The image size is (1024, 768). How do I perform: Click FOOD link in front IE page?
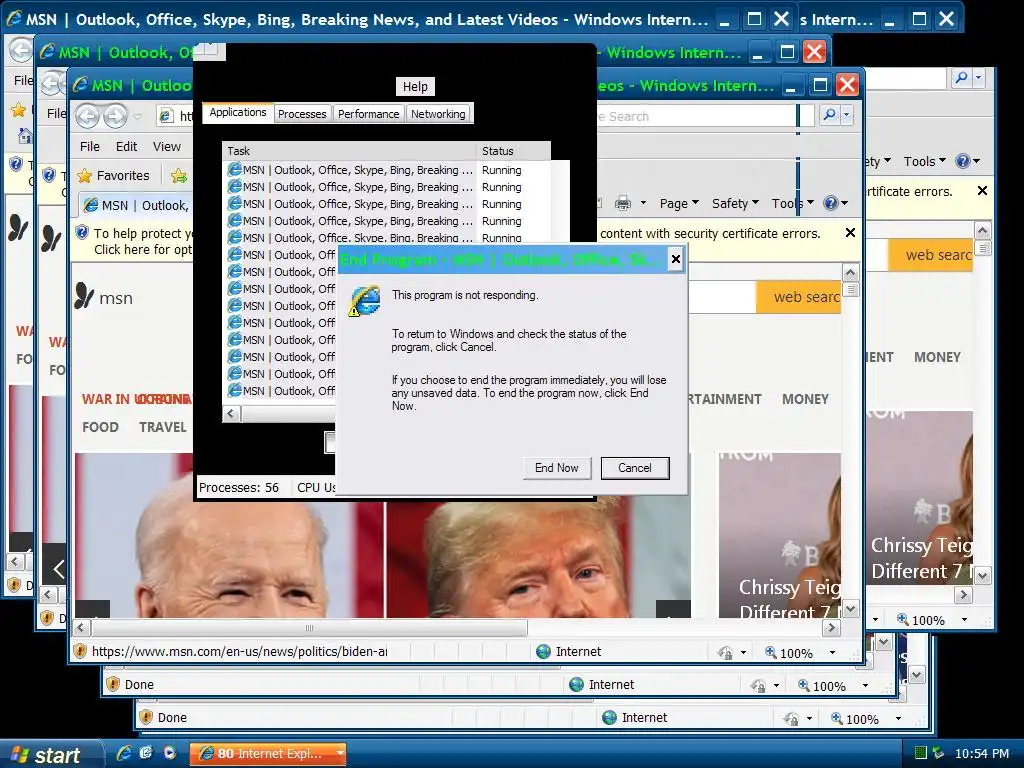pyautogui.click(x=100, y=427)
